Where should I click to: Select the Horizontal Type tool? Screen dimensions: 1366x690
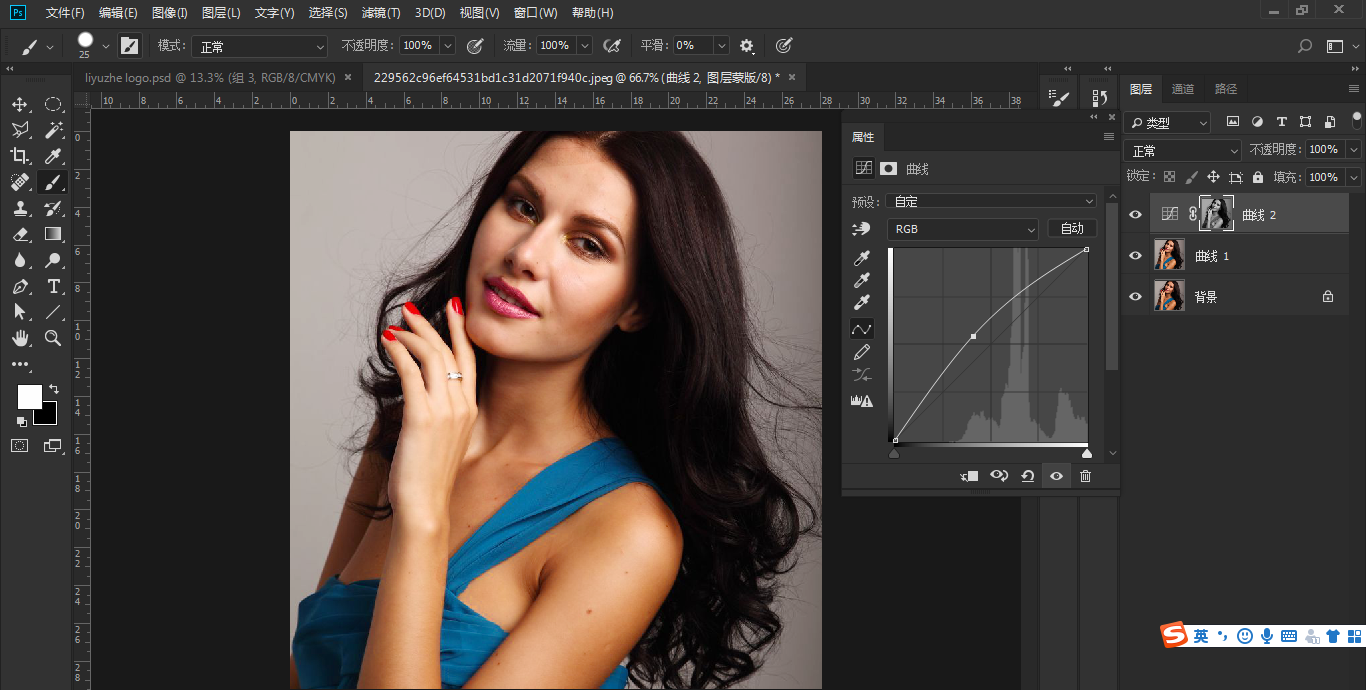pos(54,287)
